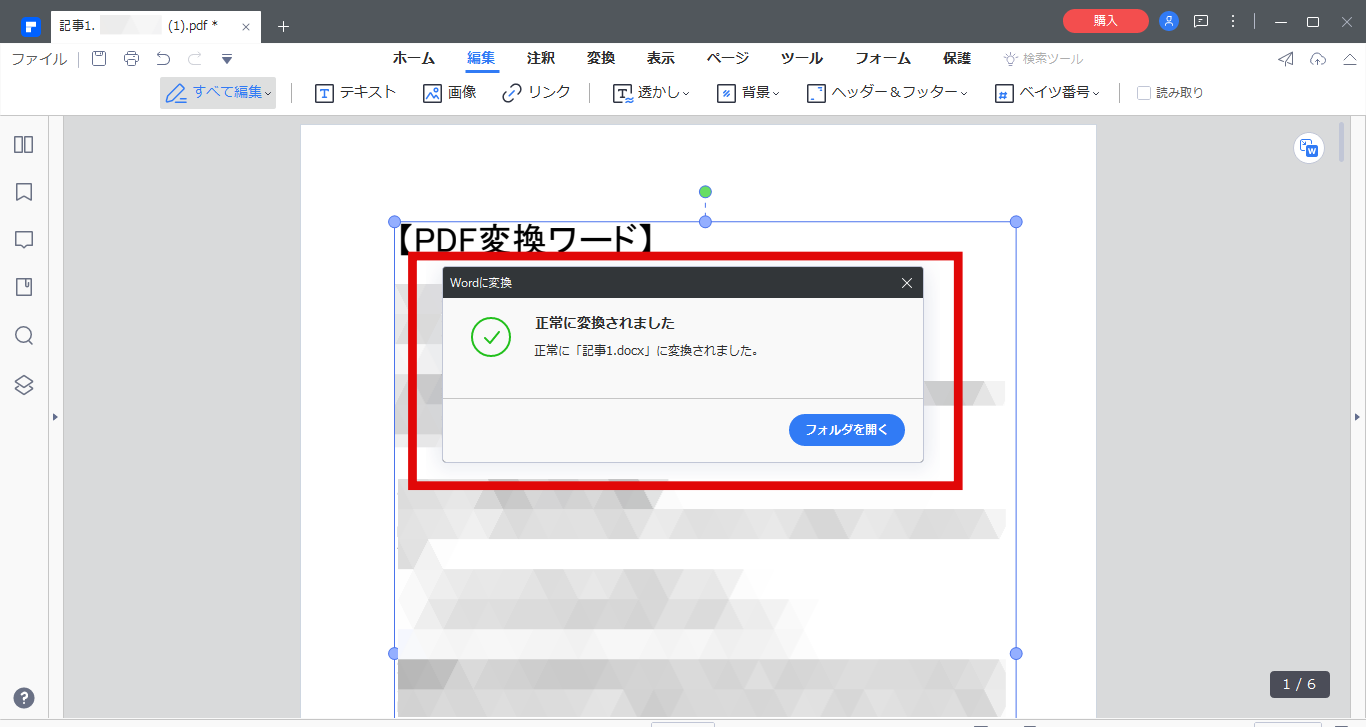
Task: Open the quick access customize arrow
Action: tap(227, 60)
